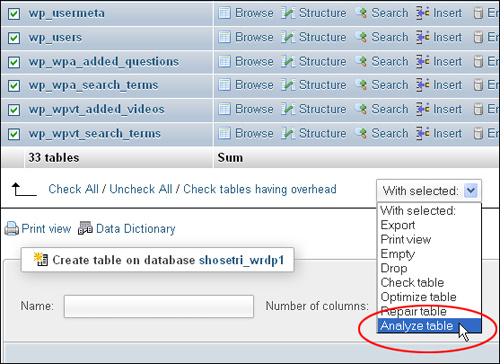Screen dimensions: 500x364
Task: Click the Check All link
Action: (73, 189)
